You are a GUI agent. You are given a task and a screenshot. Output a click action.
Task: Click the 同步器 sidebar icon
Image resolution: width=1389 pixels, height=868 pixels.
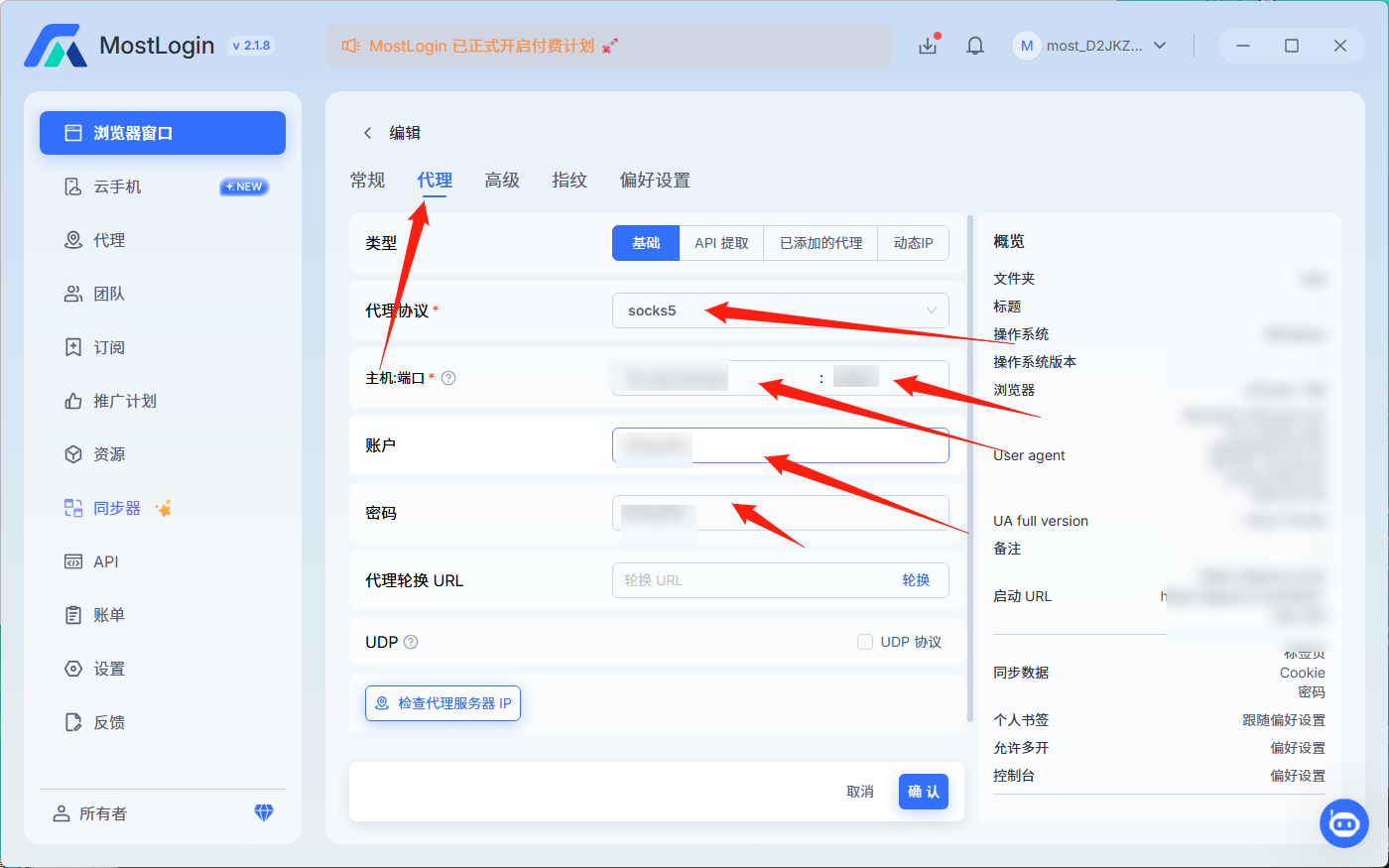point(73,508)
